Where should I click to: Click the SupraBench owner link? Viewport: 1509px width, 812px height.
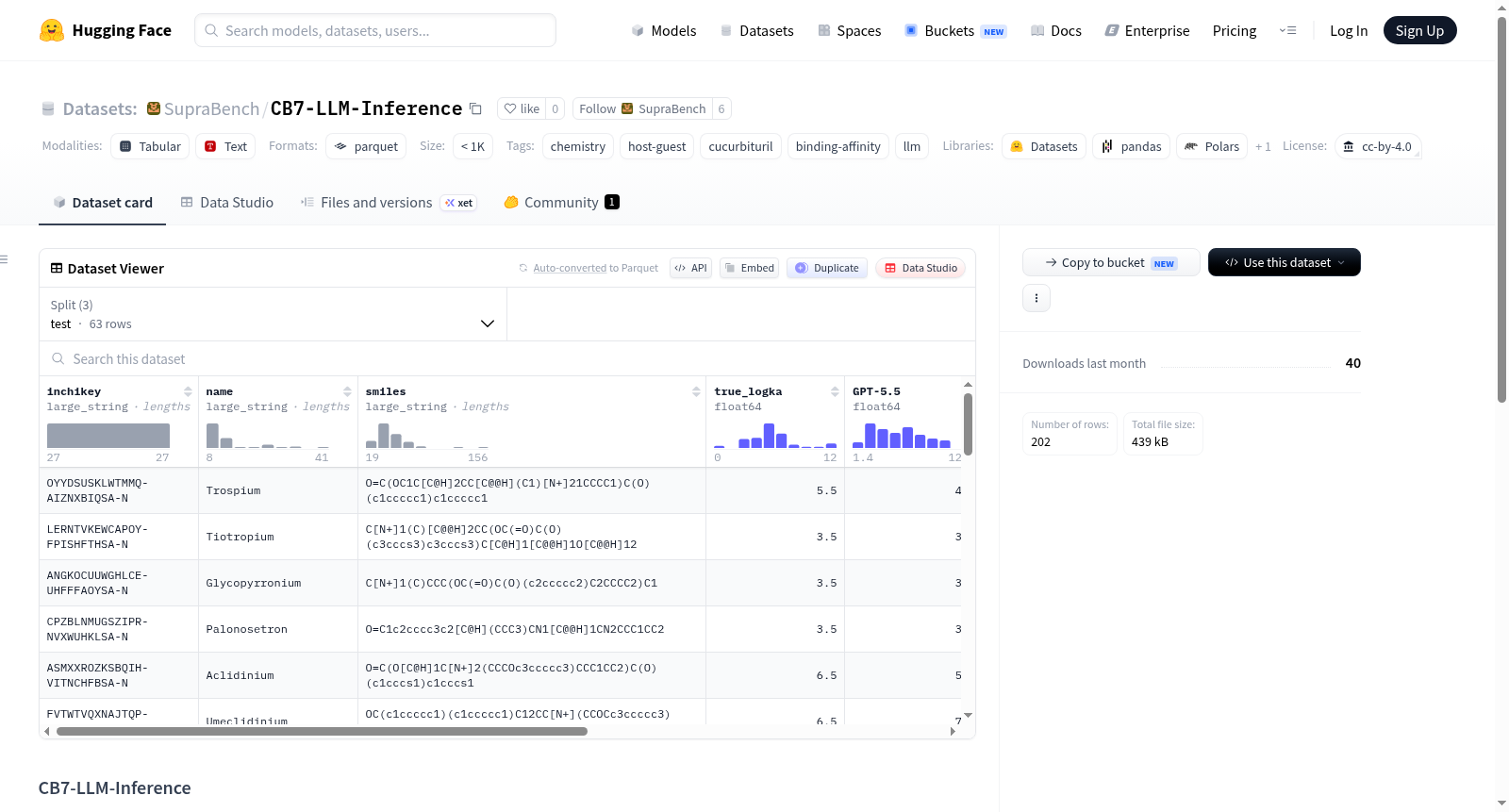click(211, 108)
